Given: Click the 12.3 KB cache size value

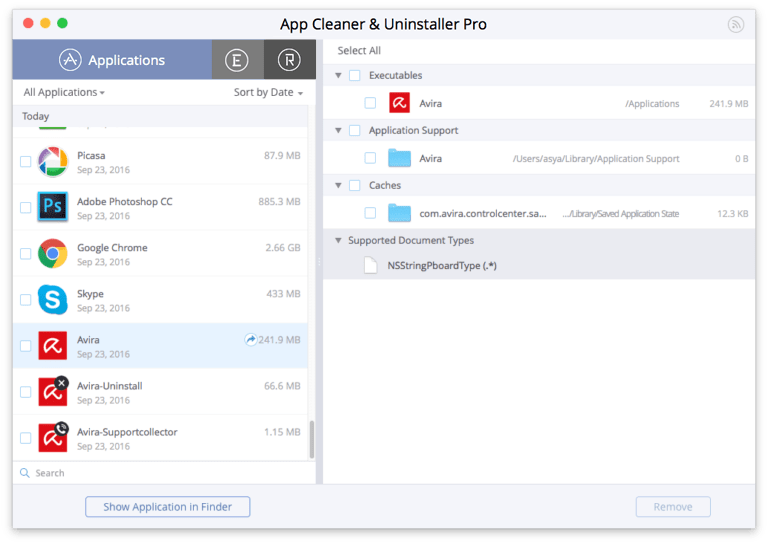Looking at the screenshot, I should 733,213.
